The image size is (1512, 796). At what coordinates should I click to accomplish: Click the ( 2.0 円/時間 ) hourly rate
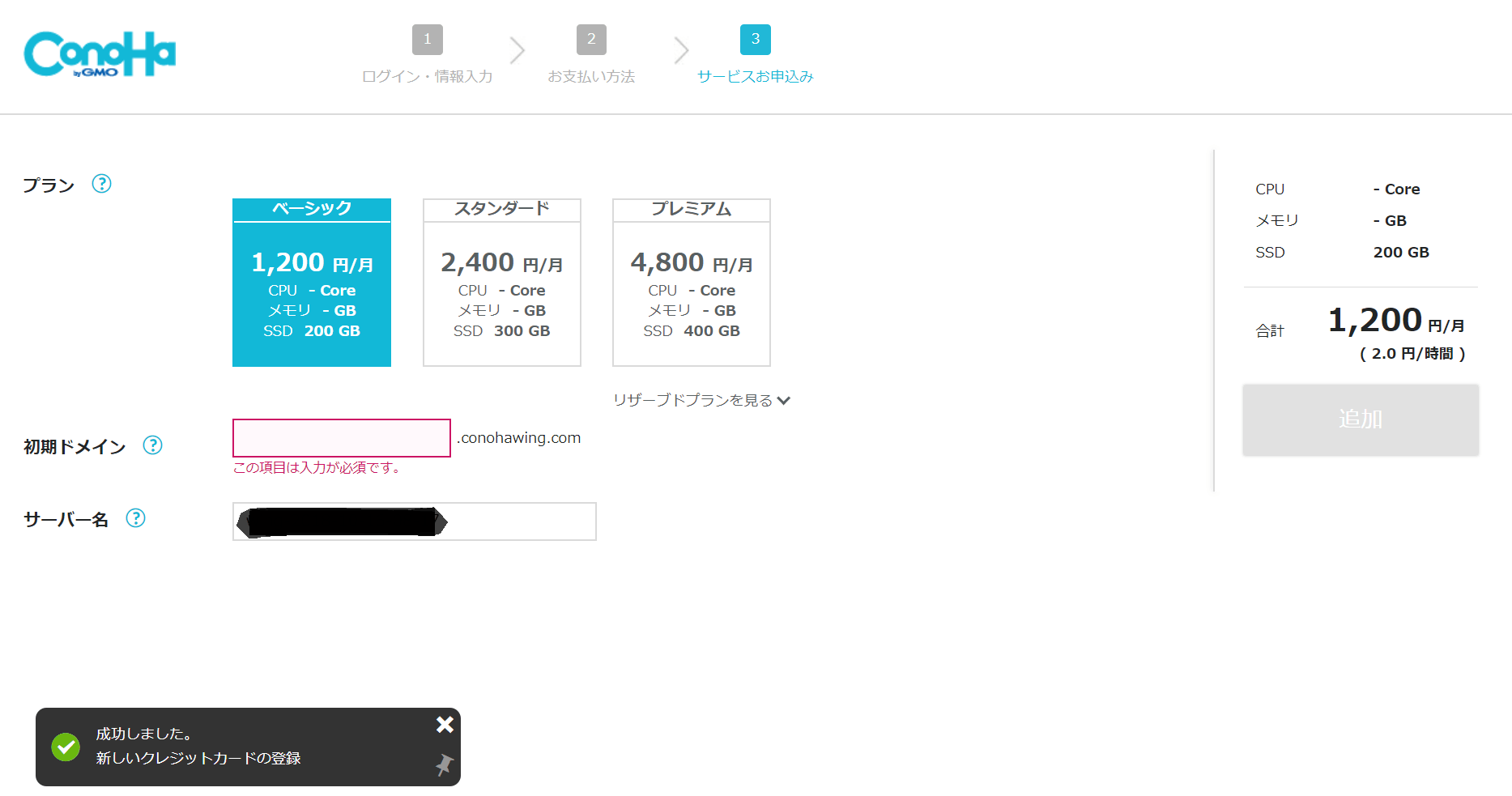pyautogui.click(x=1412, y=354)
